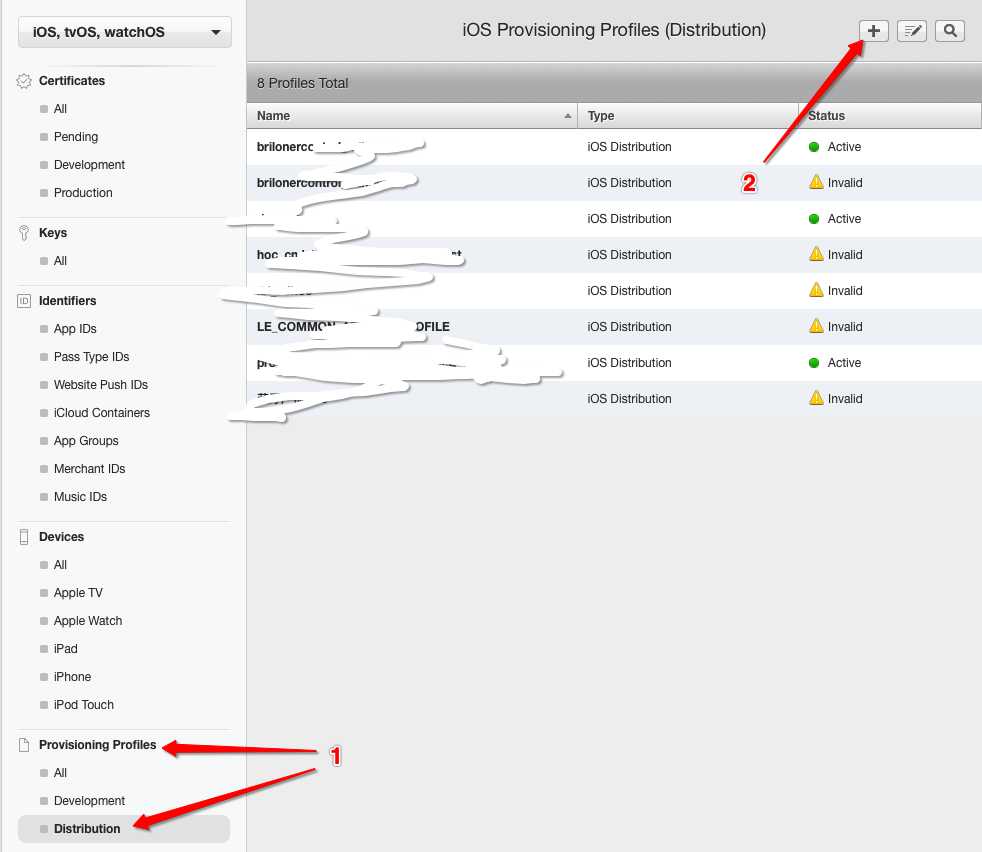This screenshot has width=982, height=852.
Task: Open the iOS, tvOS, watchOS platform dropdown
Action: coord(125,32)
